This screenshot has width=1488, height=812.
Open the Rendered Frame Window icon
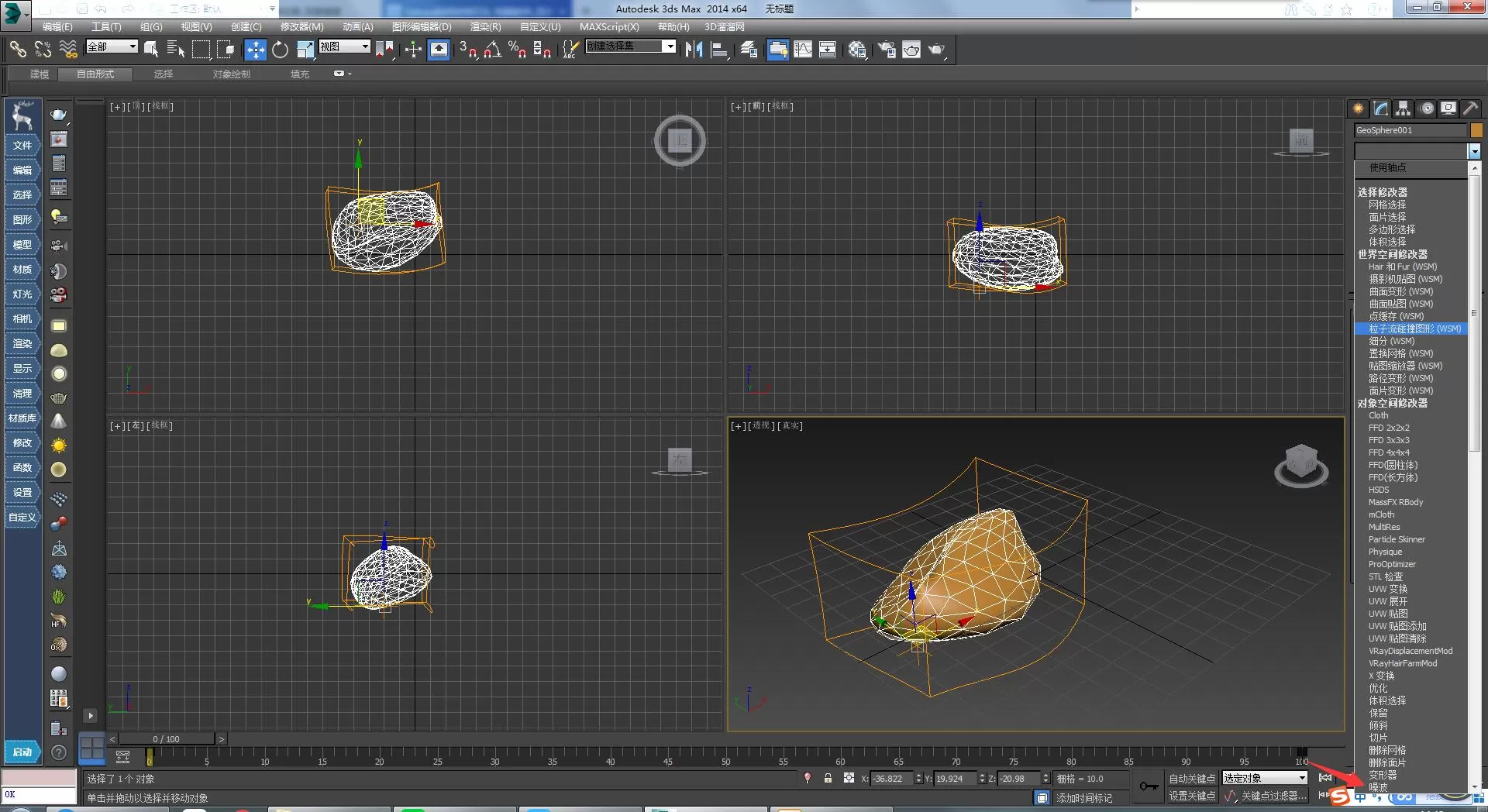tap(911, 49)
